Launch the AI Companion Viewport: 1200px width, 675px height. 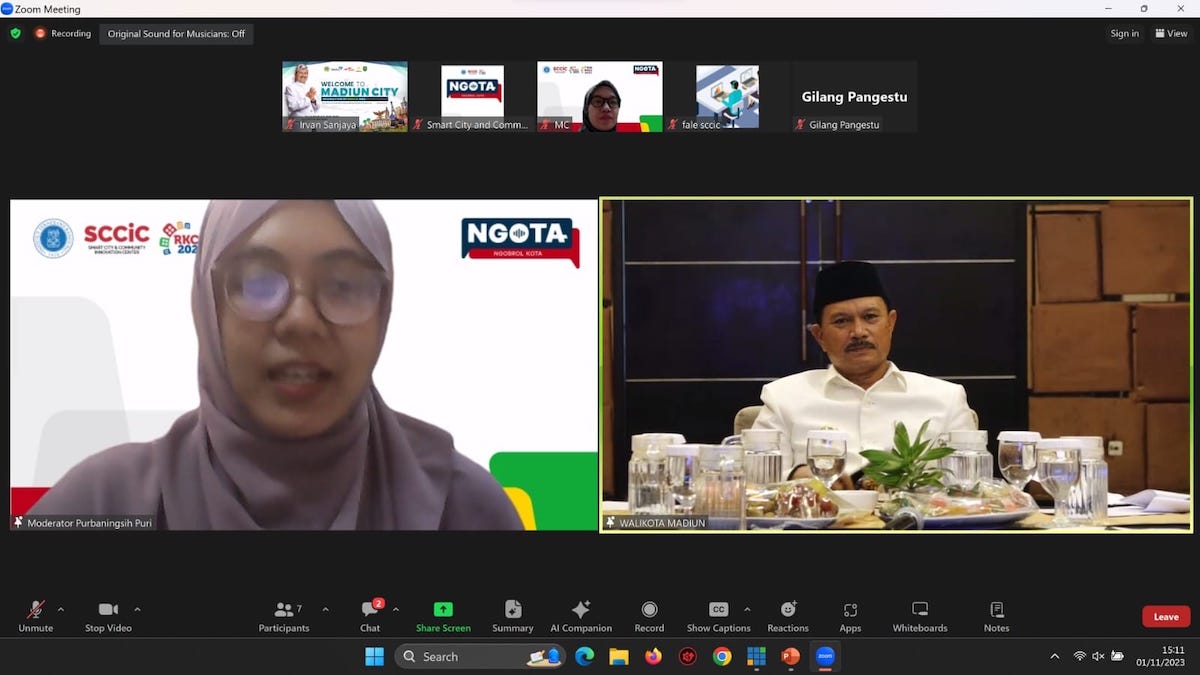point(581,615)
